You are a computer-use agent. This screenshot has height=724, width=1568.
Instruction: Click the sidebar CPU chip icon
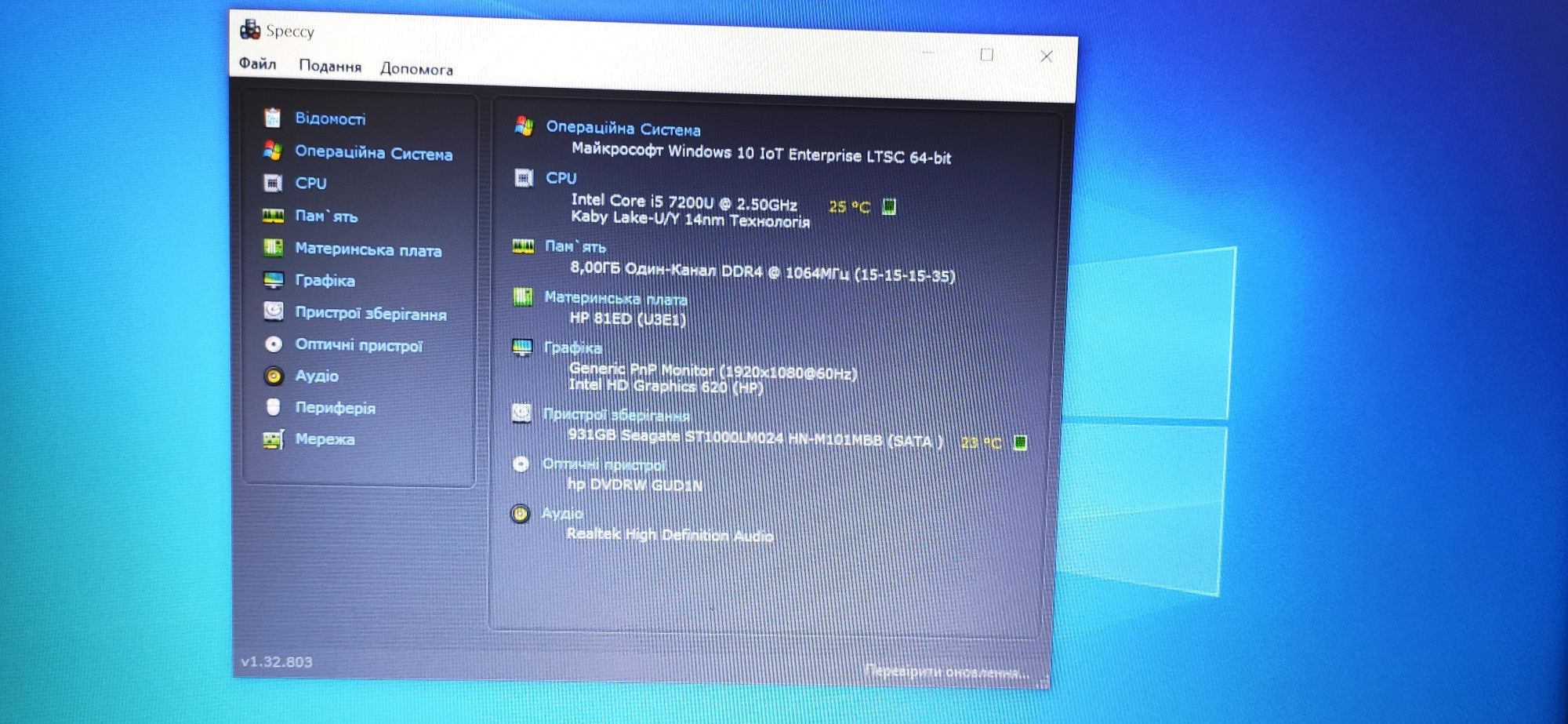tap(272, 183)
